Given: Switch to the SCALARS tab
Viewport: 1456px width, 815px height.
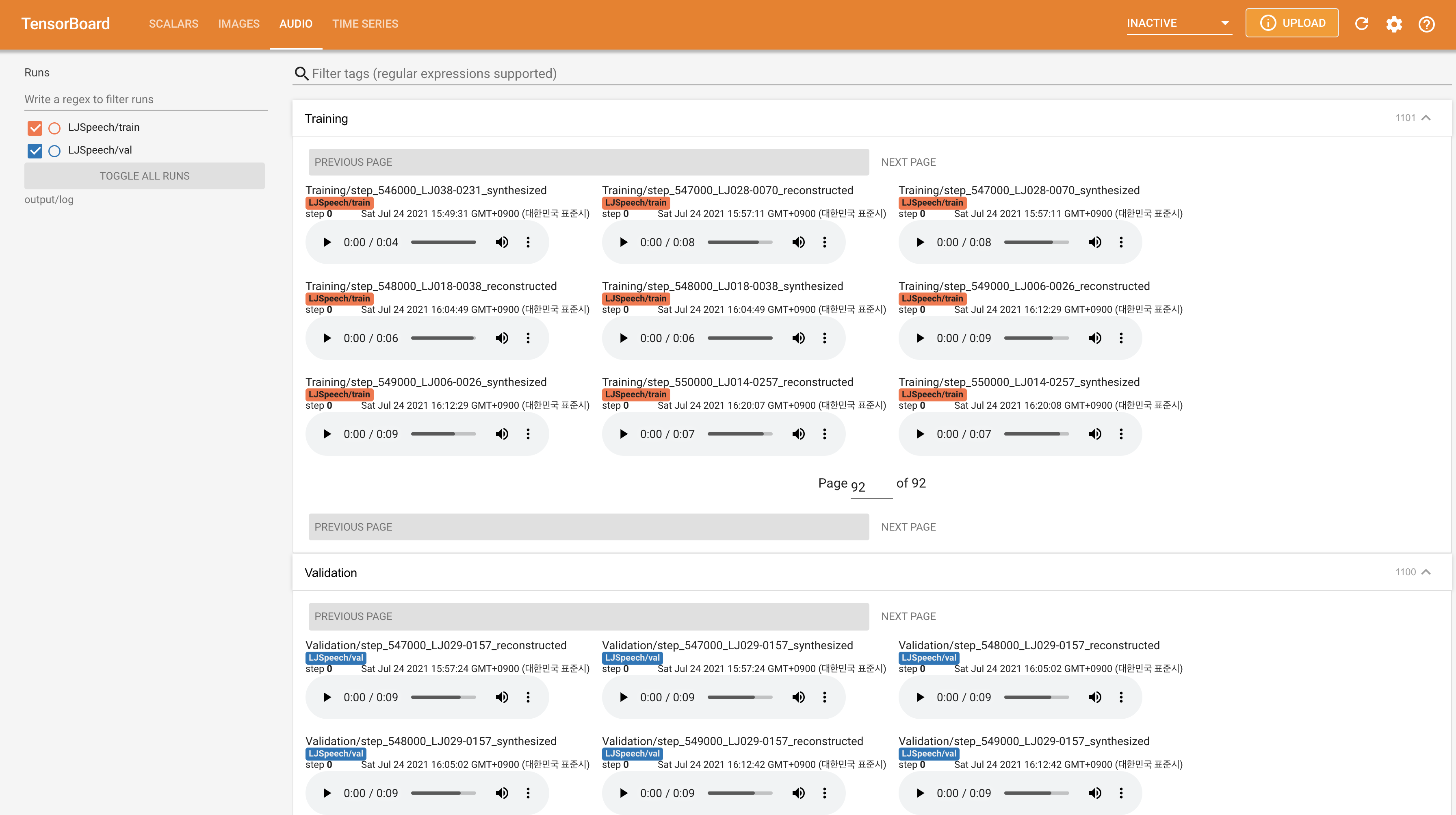Looking at the screenshot, I should pyautogui.click(x=173, y=24).
